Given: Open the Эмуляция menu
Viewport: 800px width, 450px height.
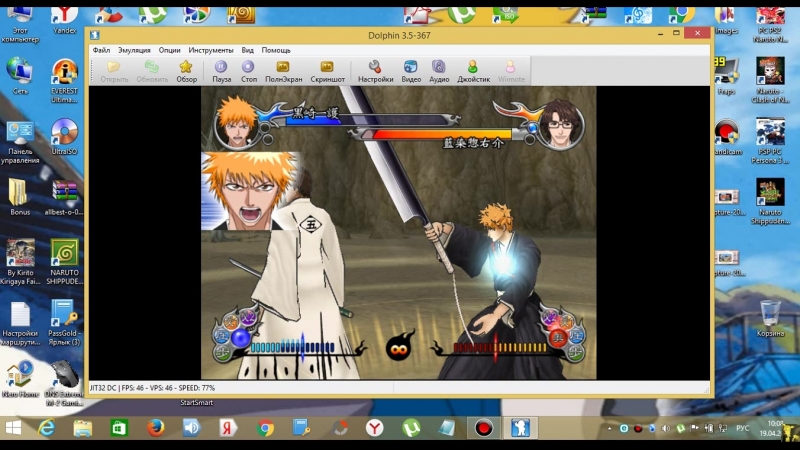Looking at the screenshot, I should point(134,50).
